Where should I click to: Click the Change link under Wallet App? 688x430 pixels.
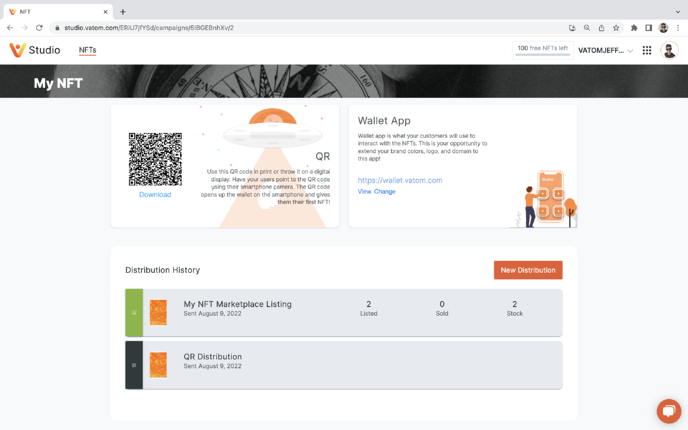point(385,191)
